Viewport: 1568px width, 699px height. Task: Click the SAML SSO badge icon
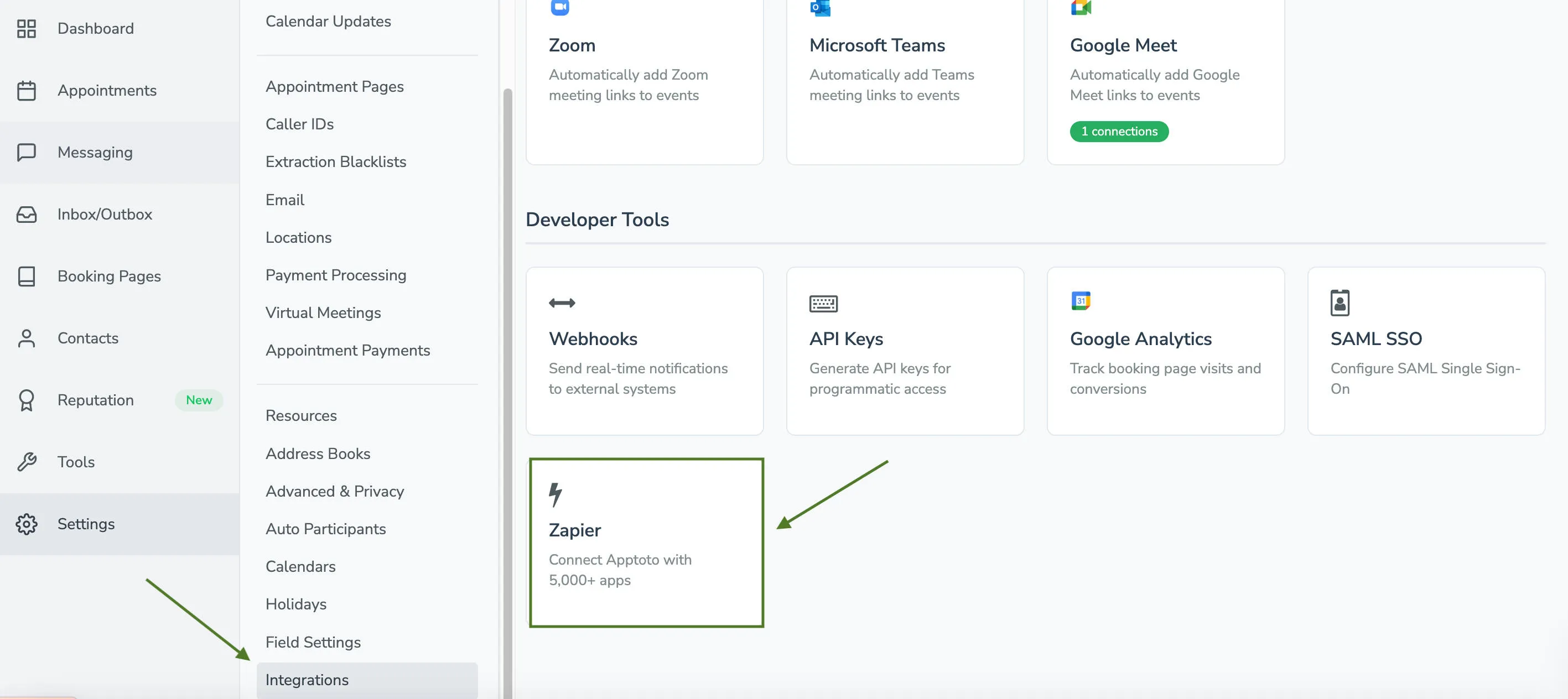click(1338, 304)
